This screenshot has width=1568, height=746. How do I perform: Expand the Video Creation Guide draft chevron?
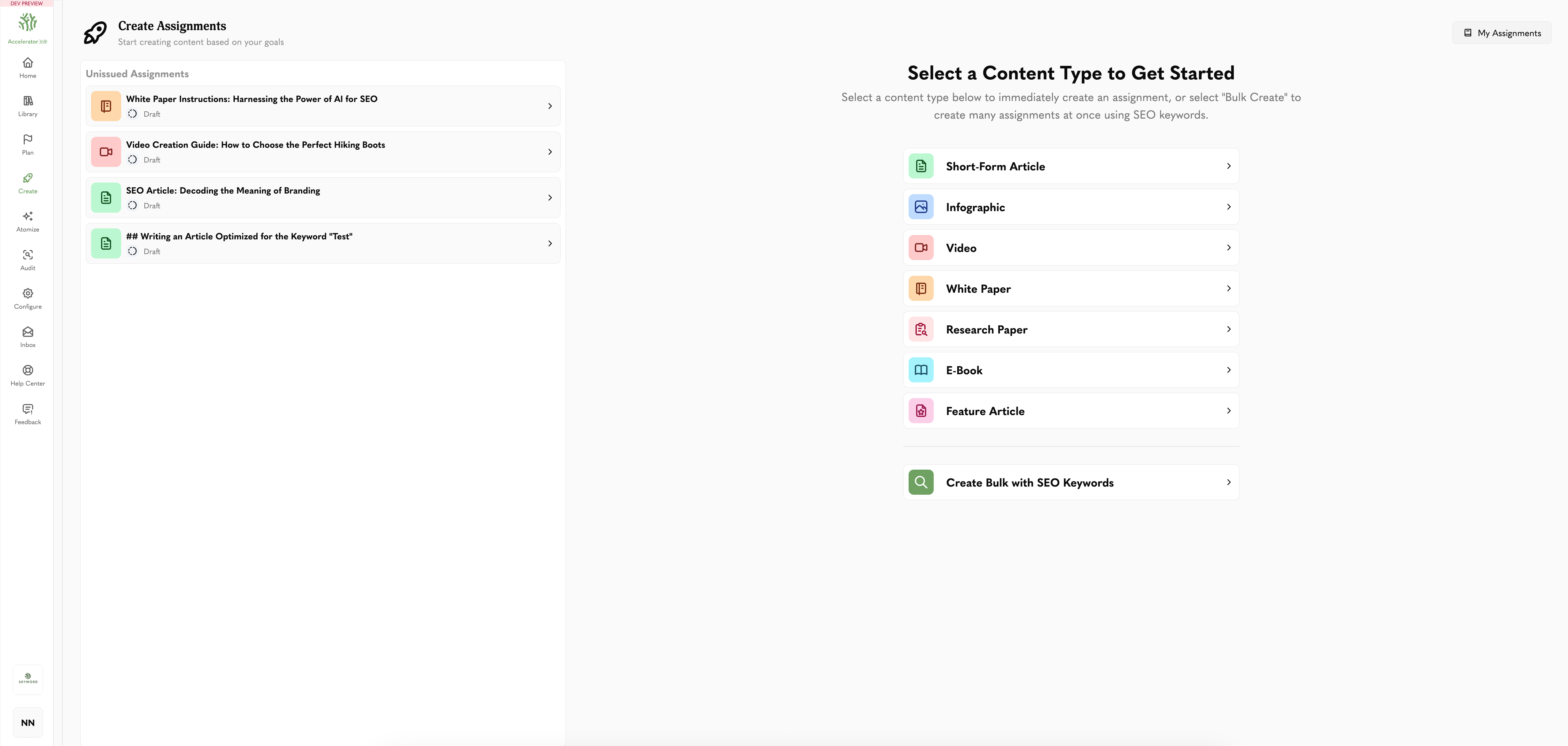[550, 152]
